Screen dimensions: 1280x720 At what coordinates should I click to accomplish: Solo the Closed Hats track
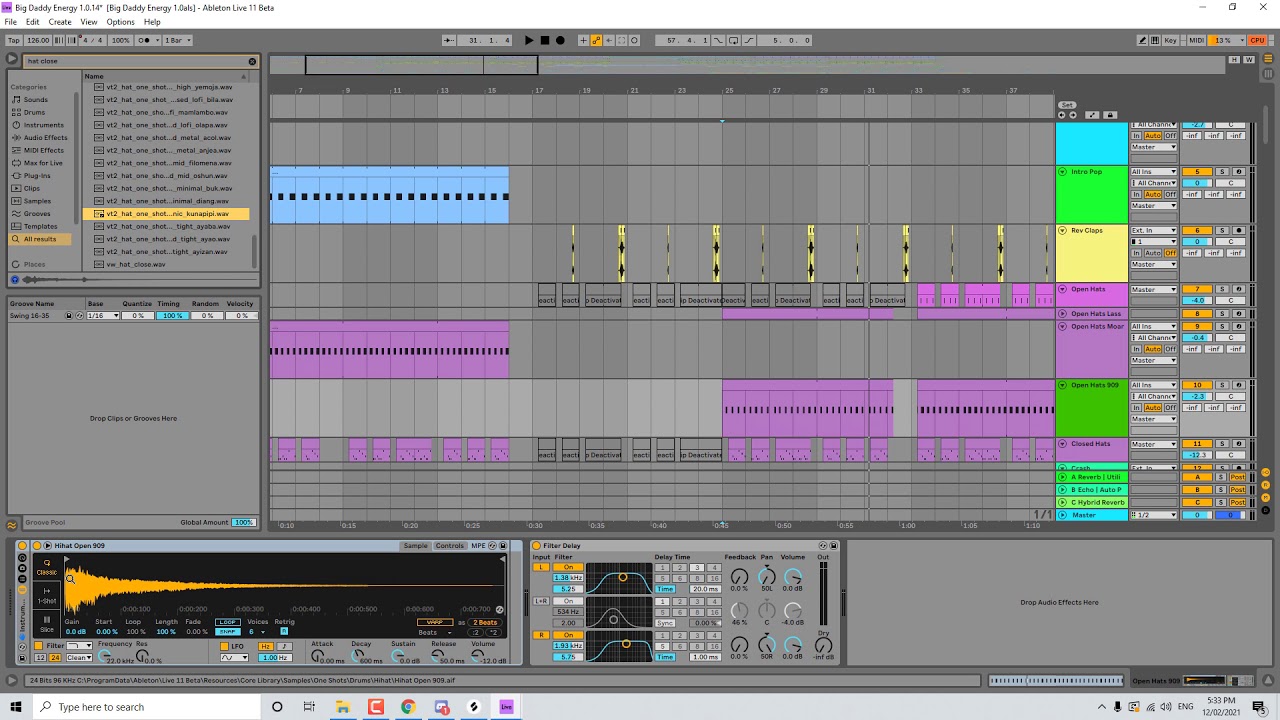click(x=1221, y=444)
